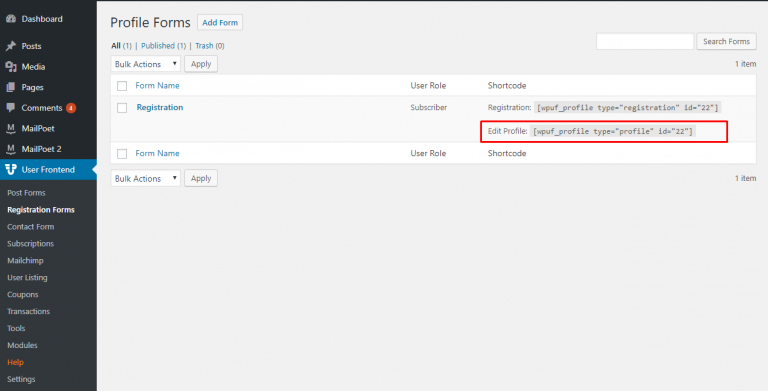Screen dimensions: 768x391
Task: Check the Registration form row checkbox
Action: 122,108
